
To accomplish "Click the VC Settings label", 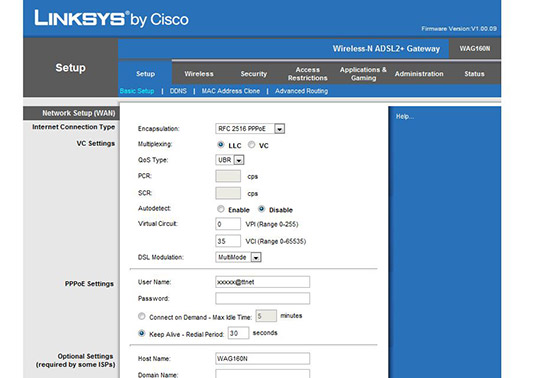I will (96, 143).
